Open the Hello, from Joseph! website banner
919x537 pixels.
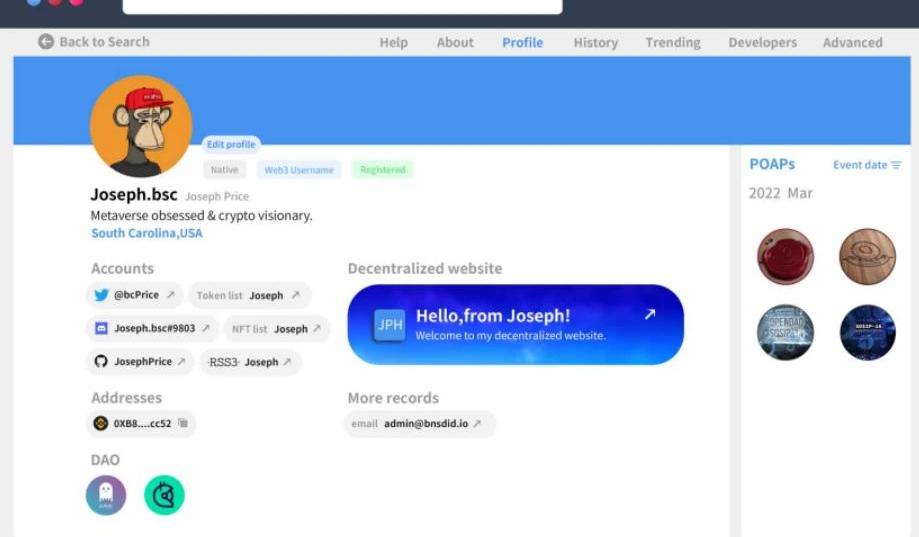[x=515, y=324]
